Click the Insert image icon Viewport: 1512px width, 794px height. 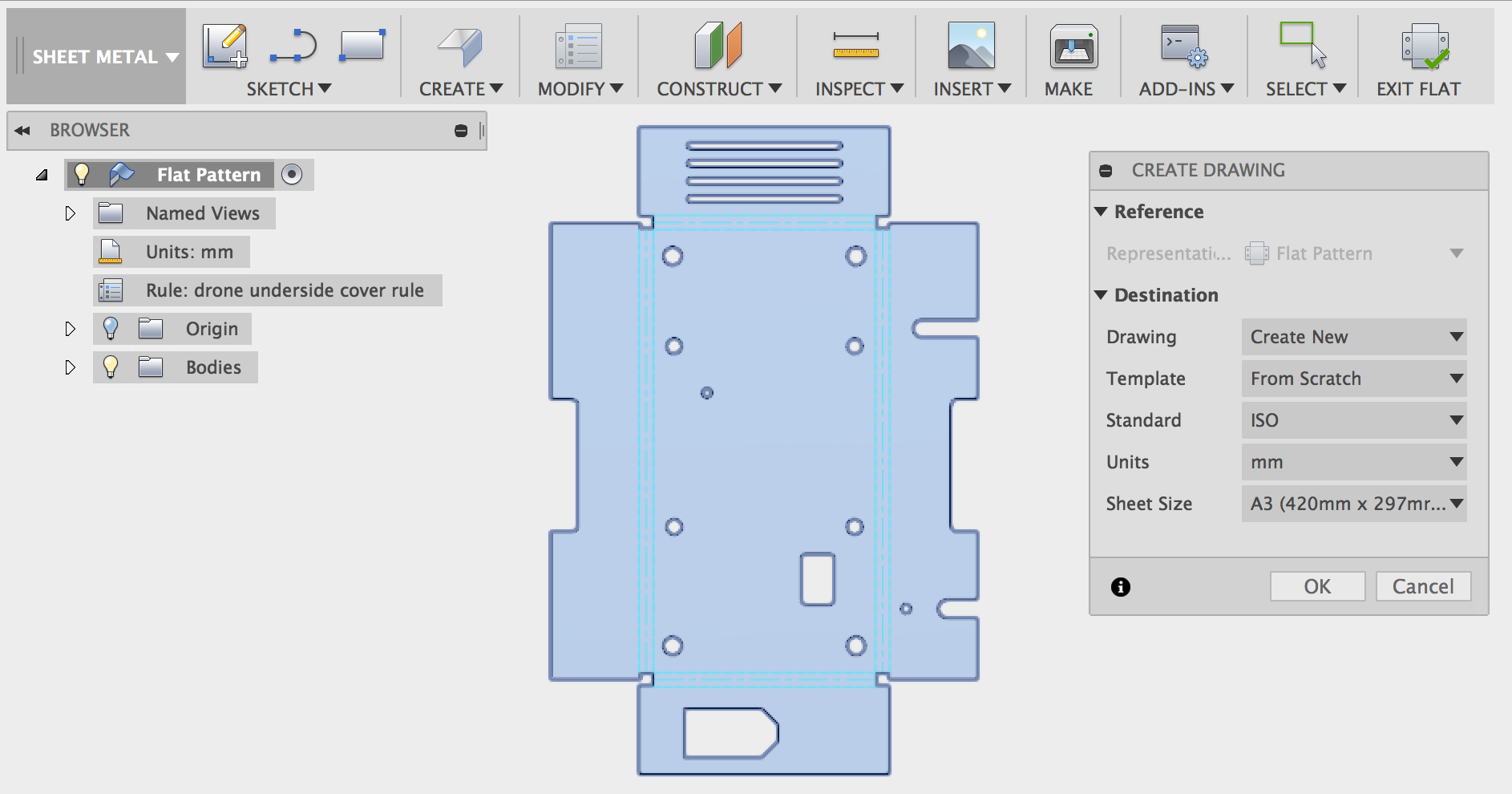click(971, 46)
